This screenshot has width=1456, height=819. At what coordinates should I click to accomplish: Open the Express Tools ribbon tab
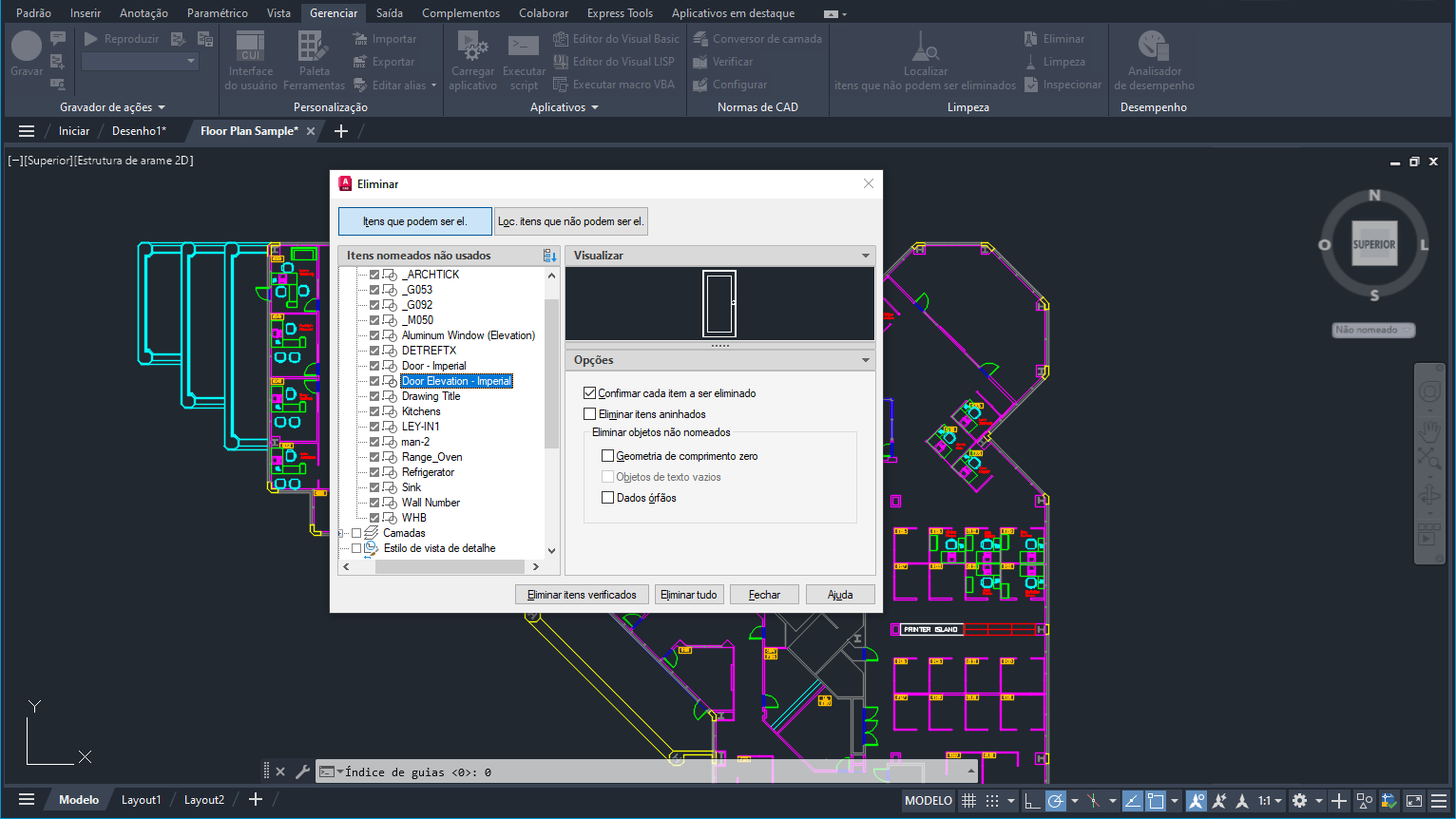pyautogui.click(x=620, y=13)
